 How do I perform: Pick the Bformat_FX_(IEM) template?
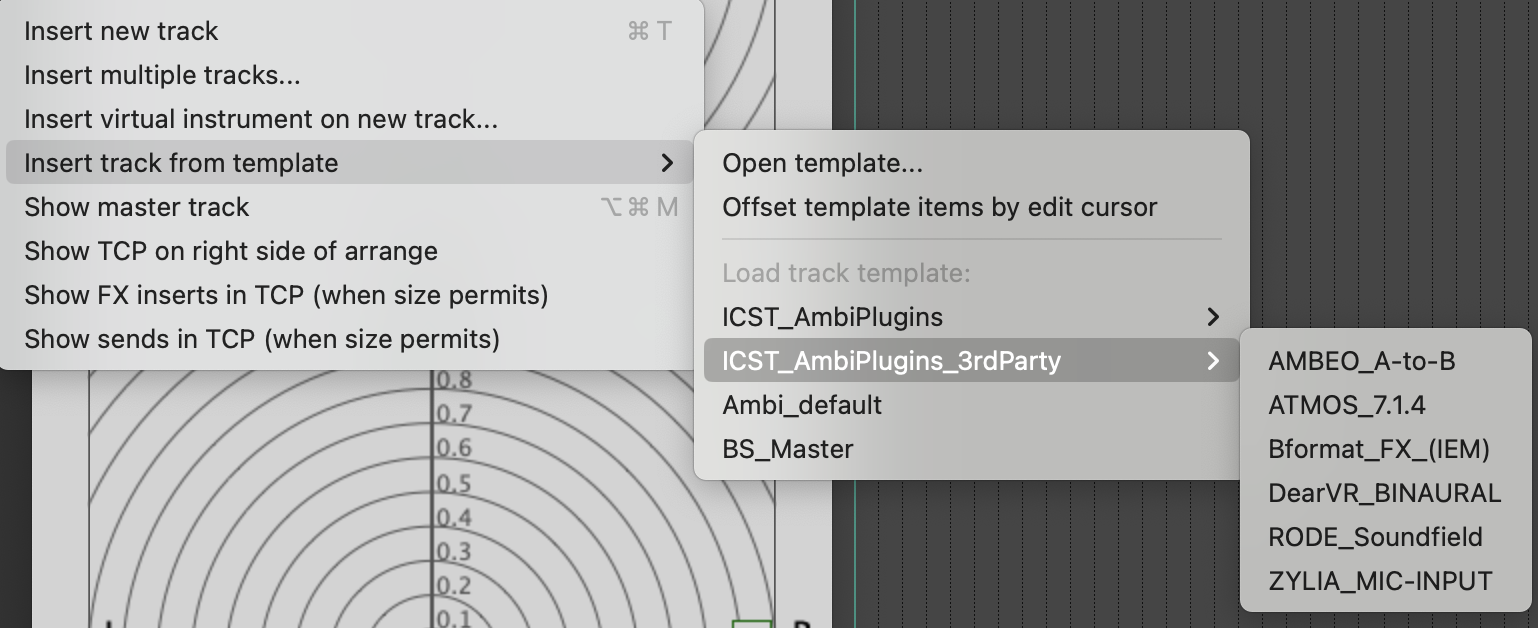coord(1378,449)
